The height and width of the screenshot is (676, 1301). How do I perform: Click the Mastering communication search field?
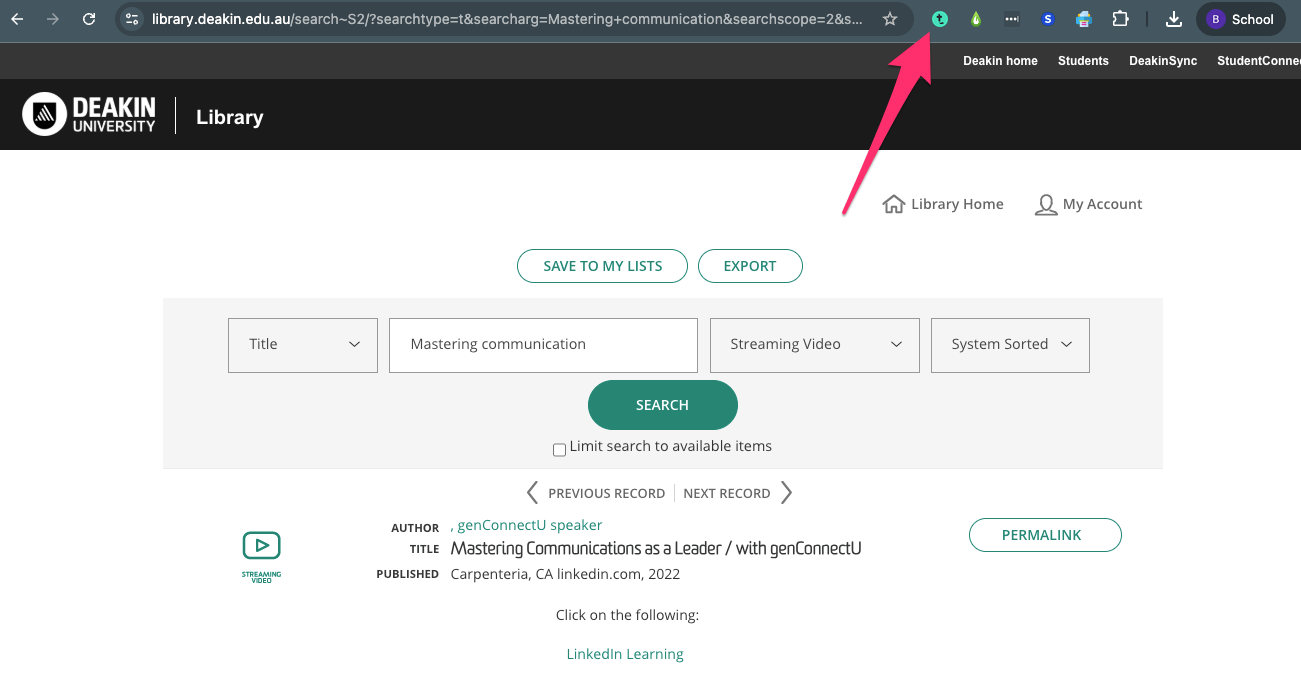coord(543,345)
